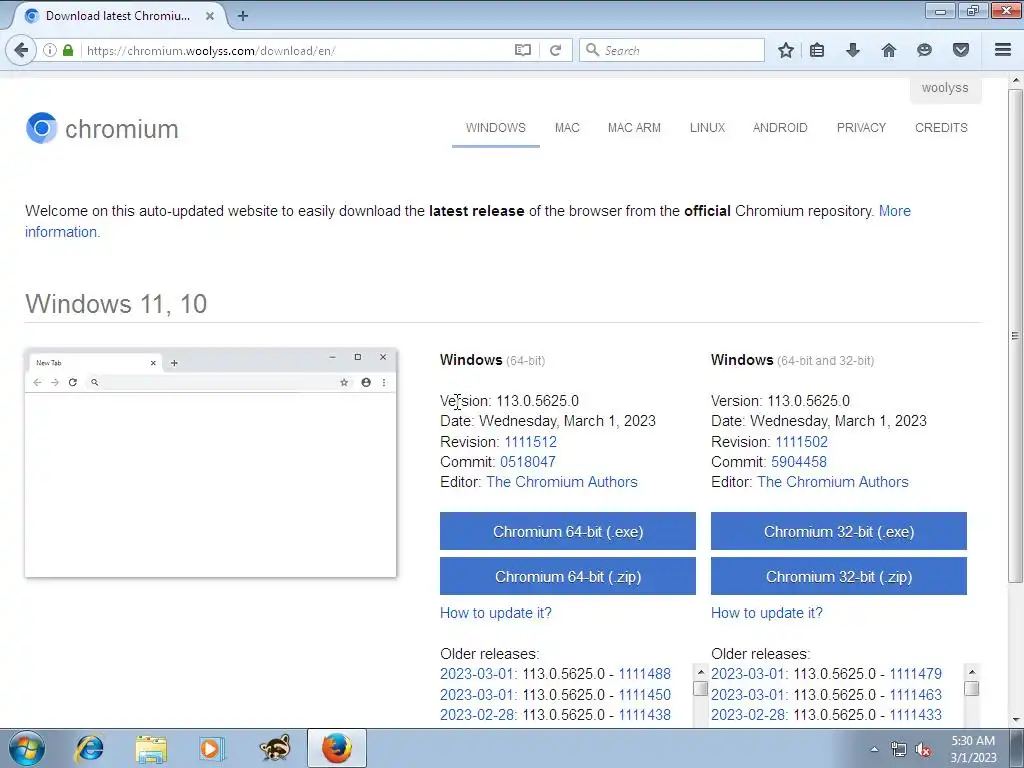This screenshot has height=768, width=1024.
Task: Focus the address bar URL field
Action: 297,50
